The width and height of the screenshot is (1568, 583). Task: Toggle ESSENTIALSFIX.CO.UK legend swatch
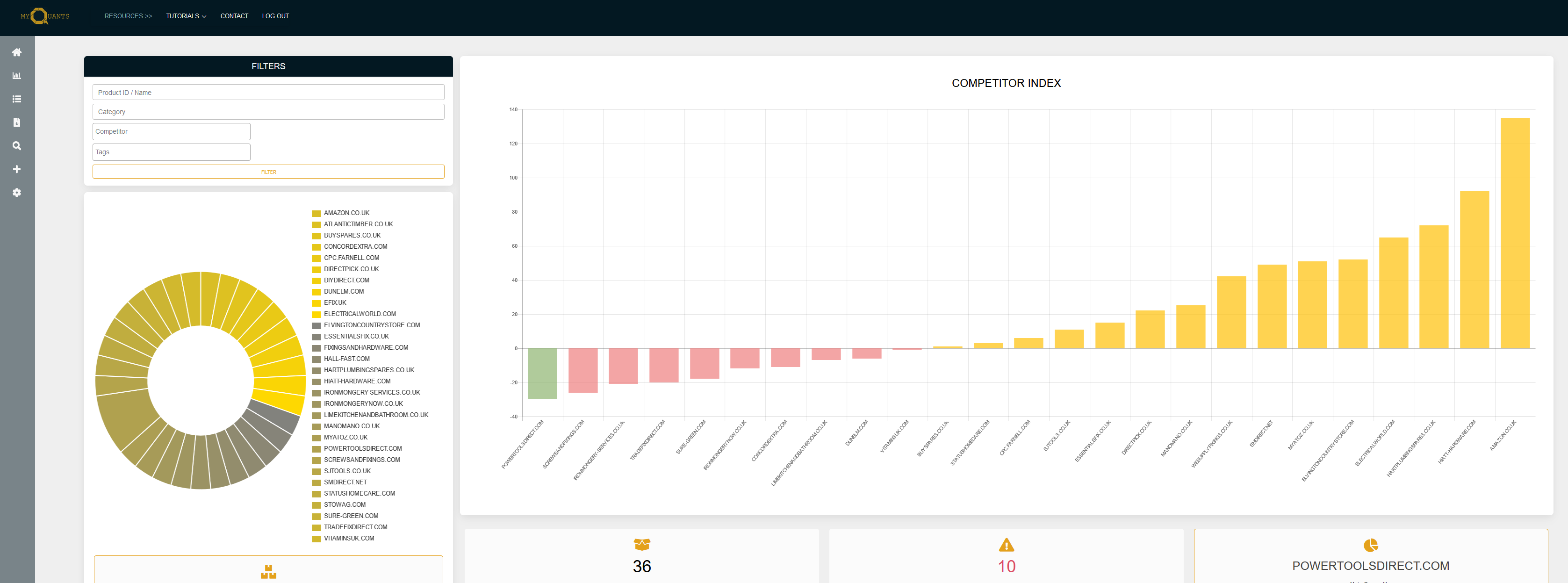316,337
